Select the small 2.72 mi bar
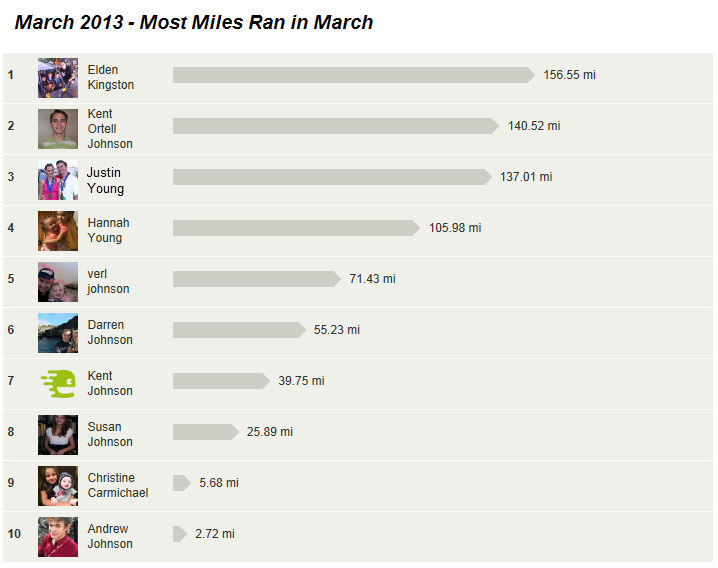The width and height of the screenshot is (718, 568). 180,534
